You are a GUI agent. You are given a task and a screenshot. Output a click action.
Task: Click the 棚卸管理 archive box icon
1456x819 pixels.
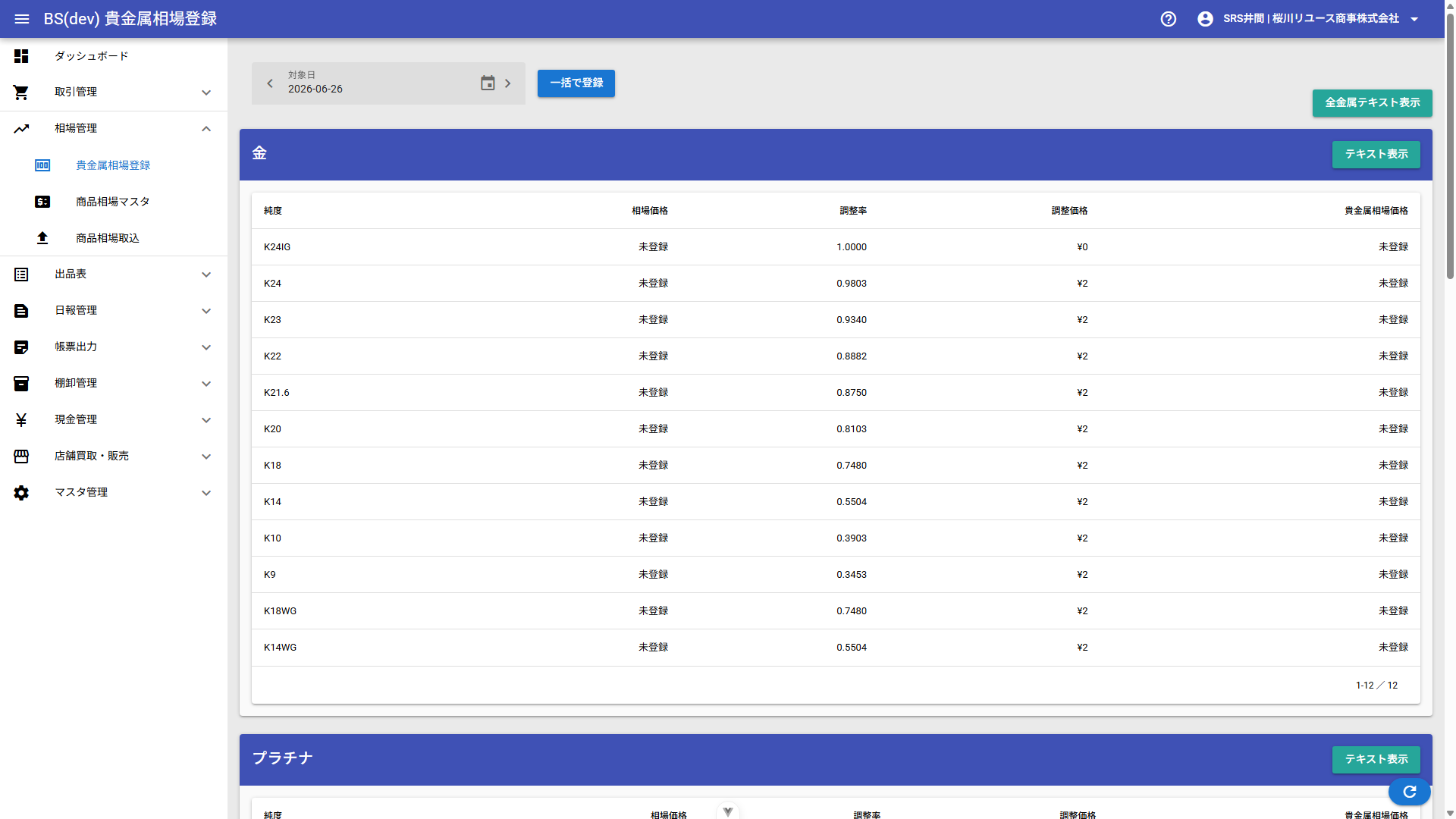point(21,384)
